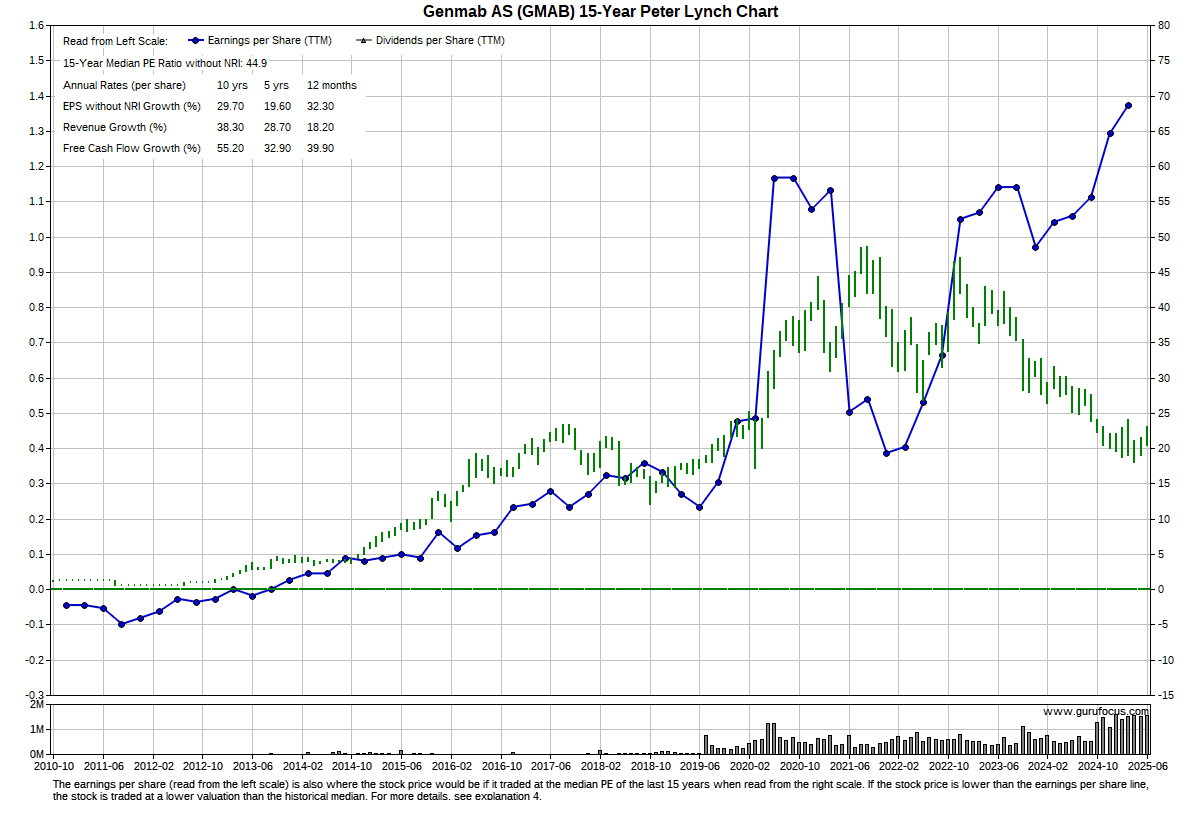Click the 2025-06 x-axis date label
1200x820 pixels.
[x=1148, y=766]
